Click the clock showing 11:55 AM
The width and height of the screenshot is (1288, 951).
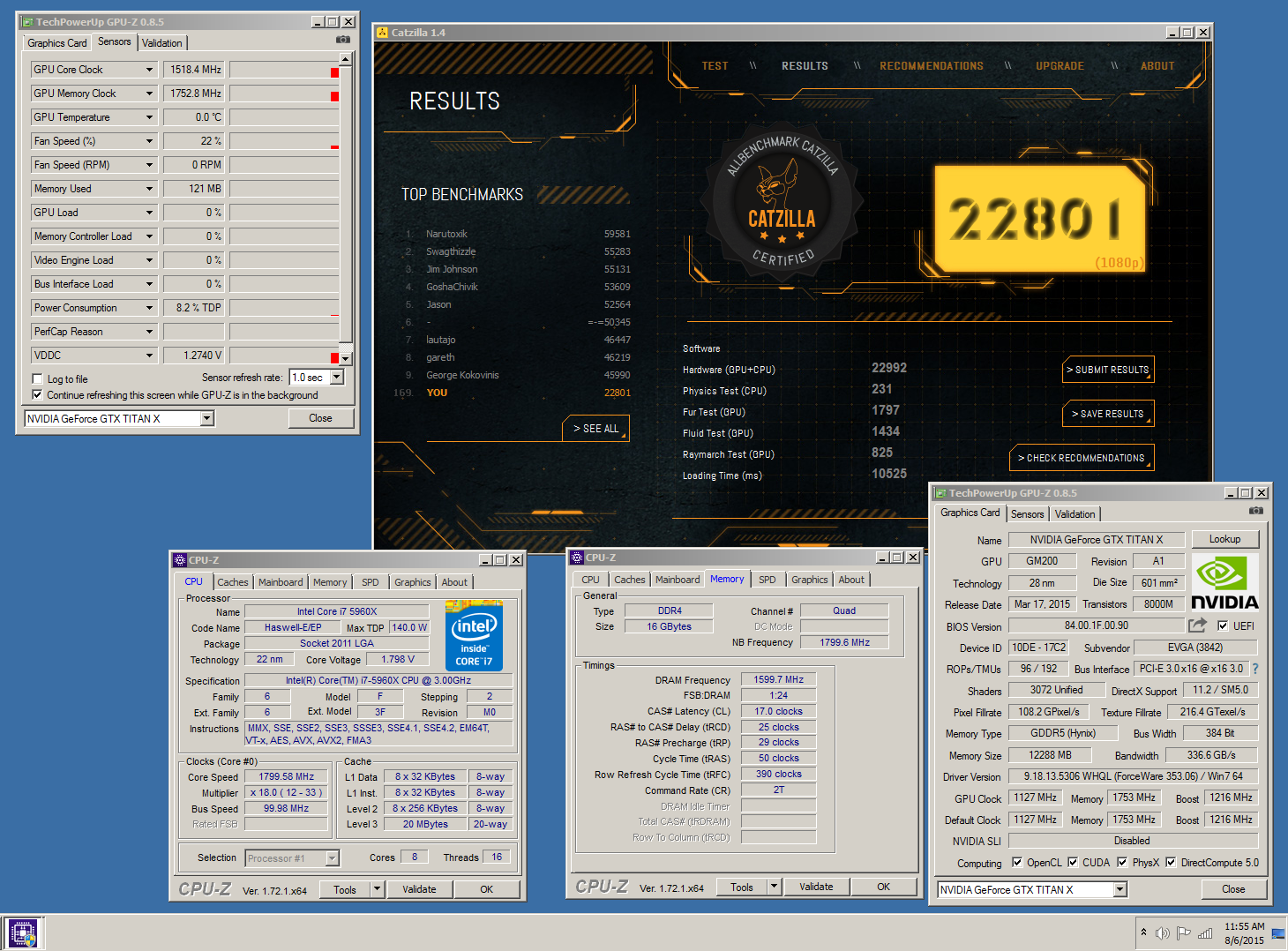pos(1244,926)
